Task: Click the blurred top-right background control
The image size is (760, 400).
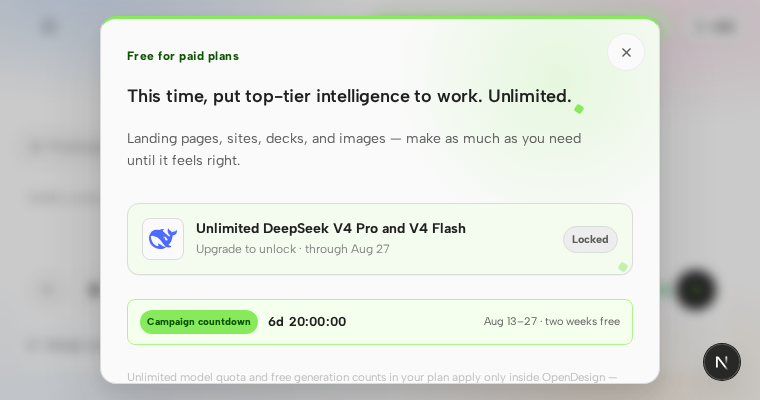Action: [715, 27]
